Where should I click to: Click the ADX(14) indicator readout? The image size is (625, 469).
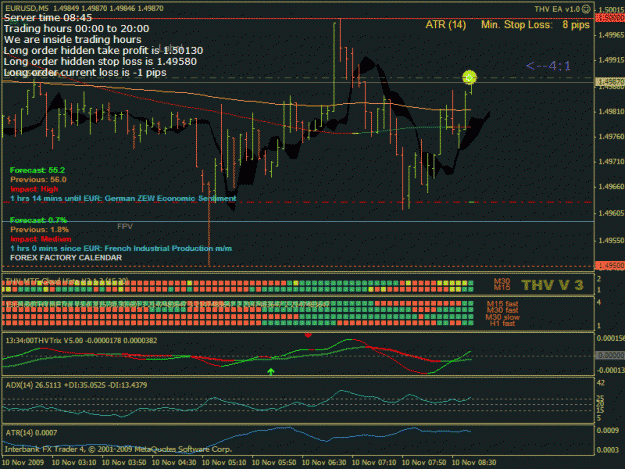point(76,385)
